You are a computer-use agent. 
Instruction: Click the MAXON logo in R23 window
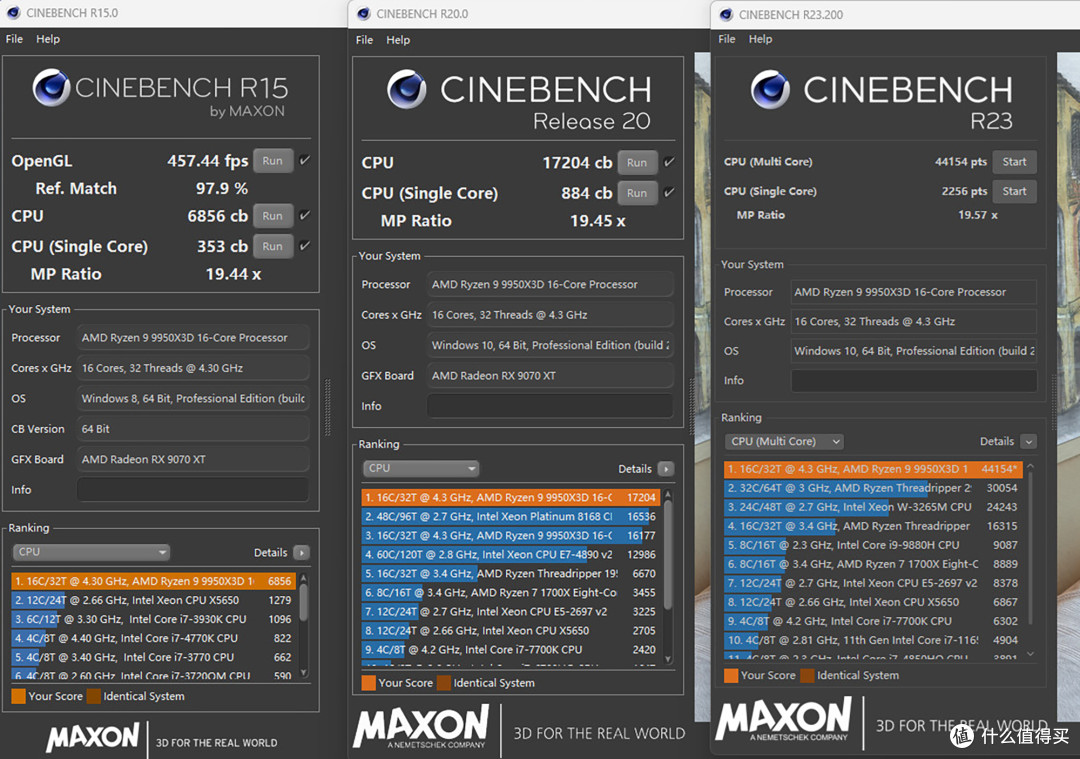pos(783,719)
